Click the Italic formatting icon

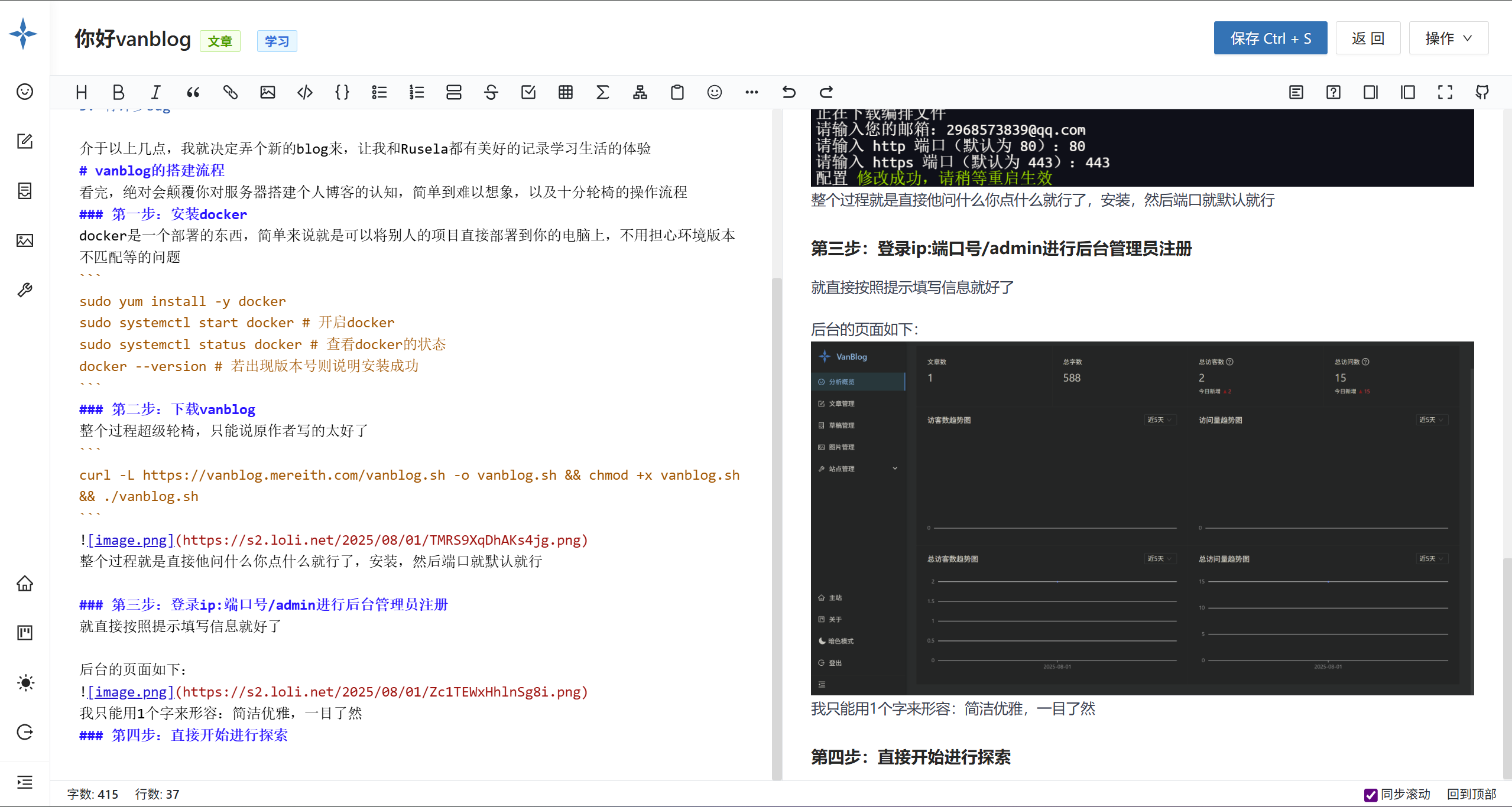pyautogui.click(x=155, y=92)
